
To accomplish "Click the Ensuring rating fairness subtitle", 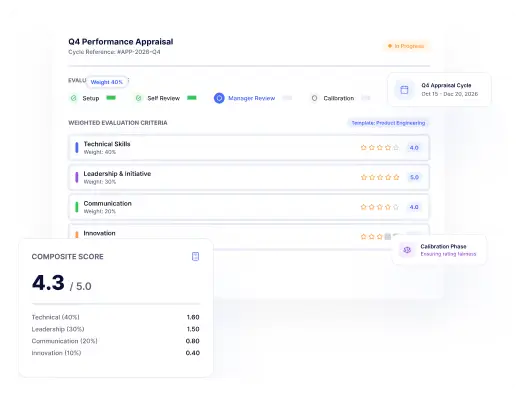I will [x=448, y=254].
